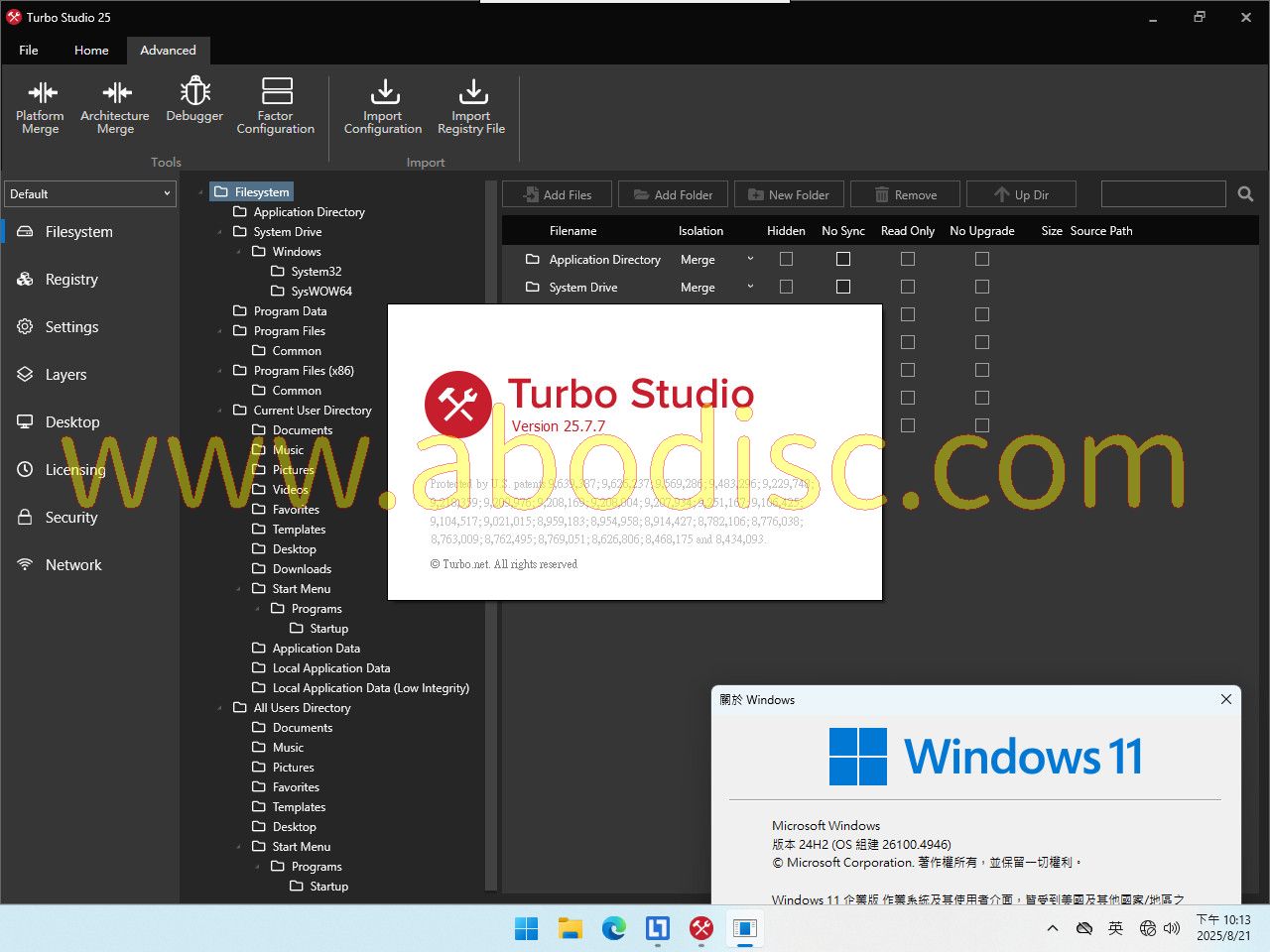Collapse the System Drive tree node
Image resolution: width=1270 pixels, height=952 pixels.
point(220,232)
